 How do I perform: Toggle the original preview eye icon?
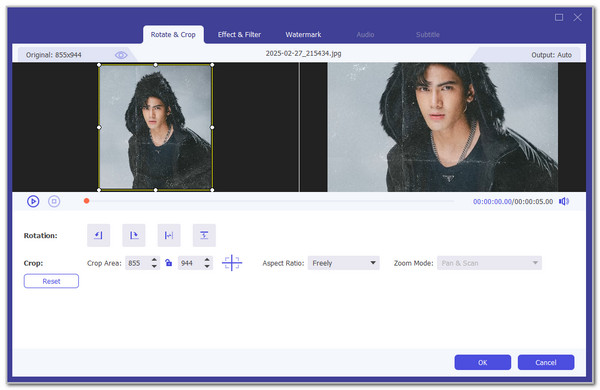[121, 55]
